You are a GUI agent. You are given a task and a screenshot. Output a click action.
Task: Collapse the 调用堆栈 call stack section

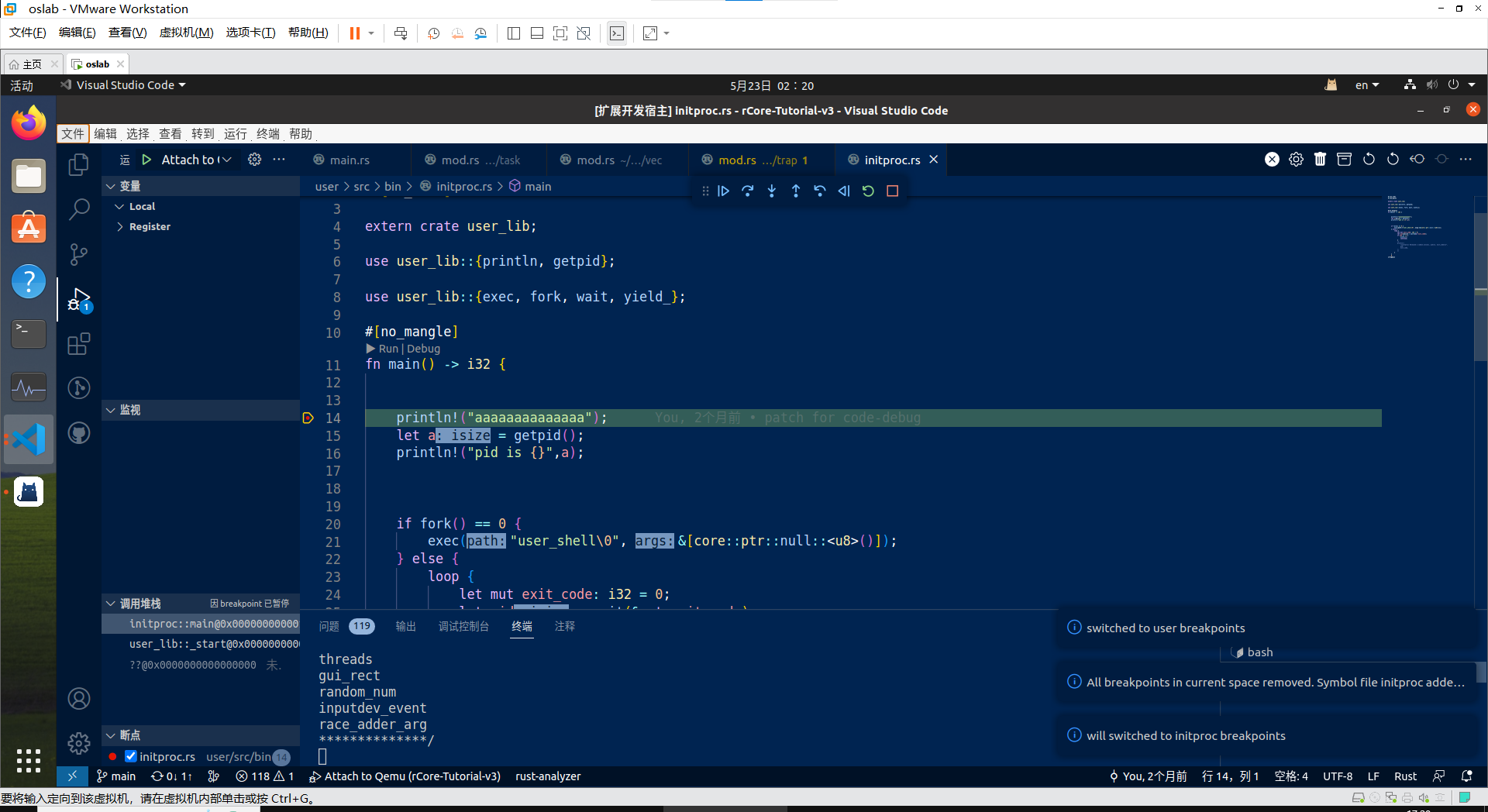point(111,604)
